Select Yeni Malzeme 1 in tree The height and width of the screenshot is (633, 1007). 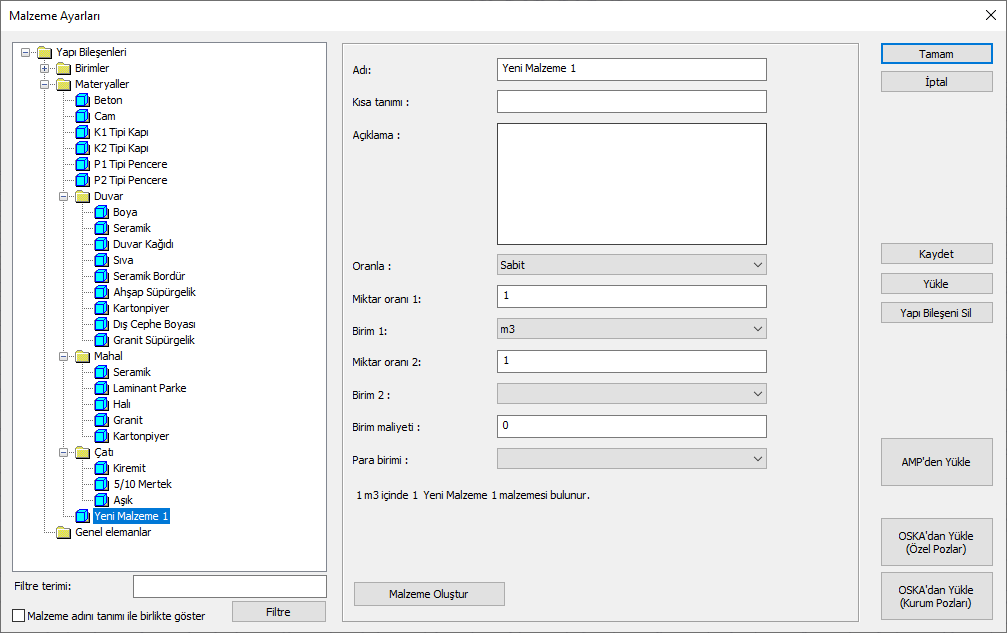tap(131, 517)
